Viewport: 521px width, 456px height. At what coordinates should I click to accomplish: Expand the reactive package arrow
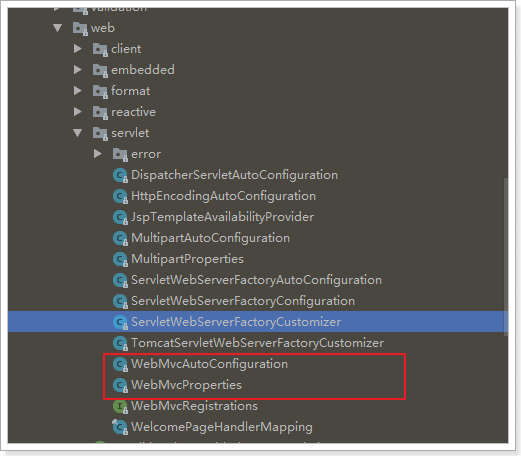coord(78,112)
